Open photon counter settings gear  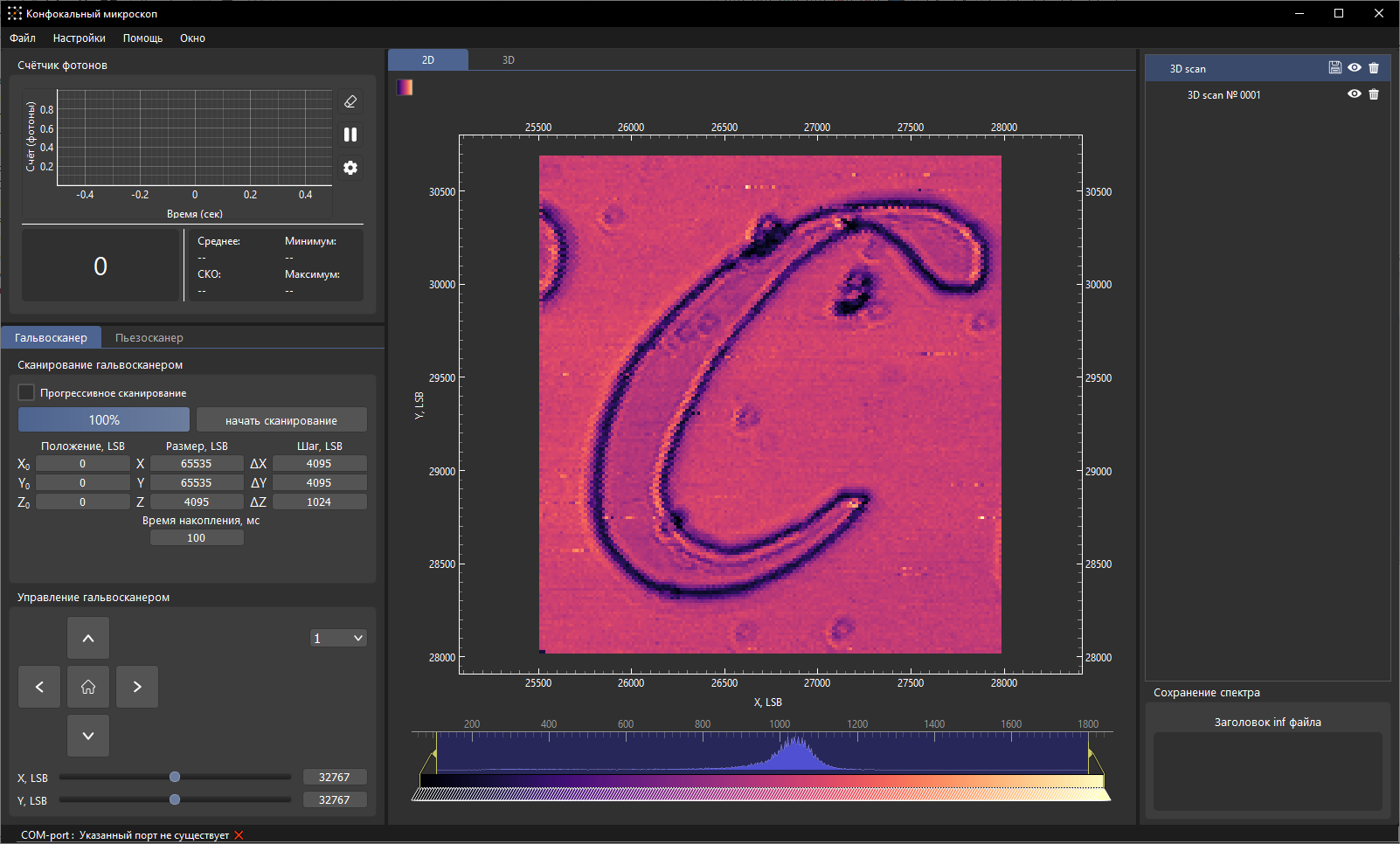point(350,168)
